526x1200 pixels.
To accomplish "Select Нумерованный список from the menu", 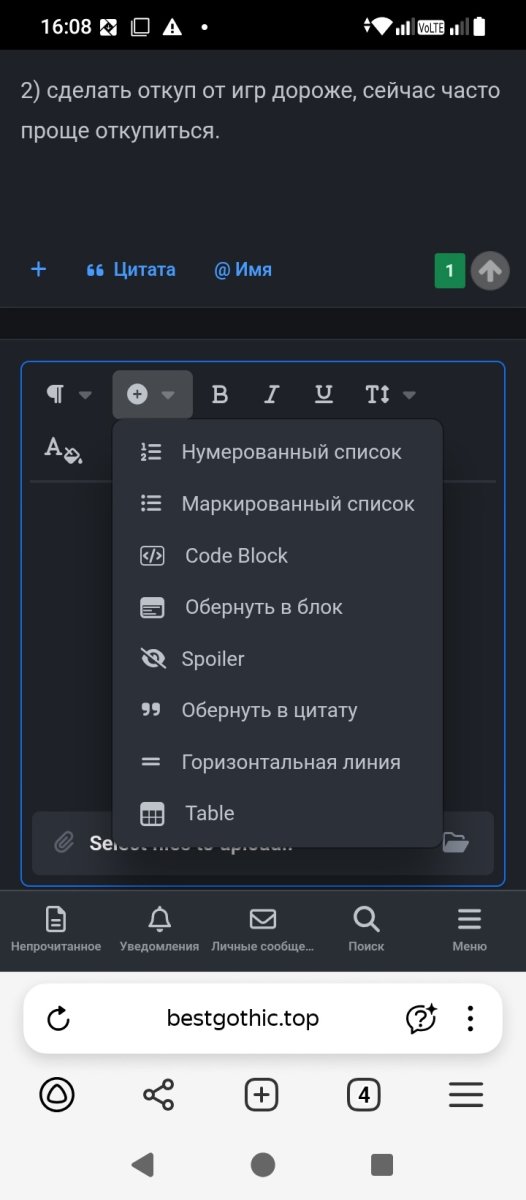I will click(277, 452).
